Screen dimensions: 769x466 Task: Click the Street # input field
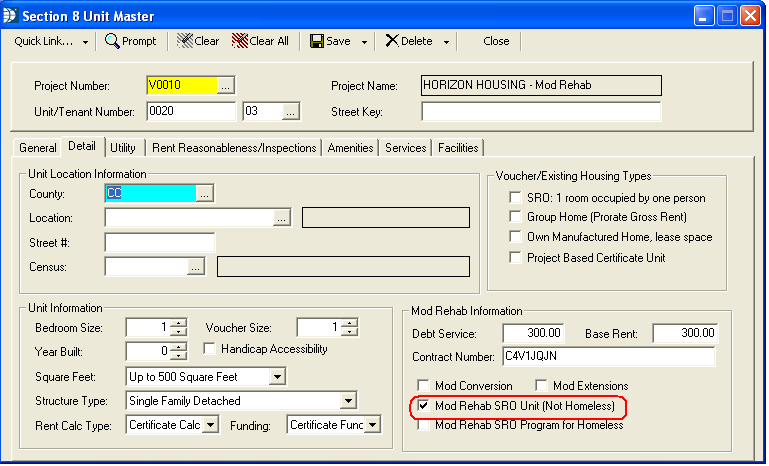click(159, 243)
